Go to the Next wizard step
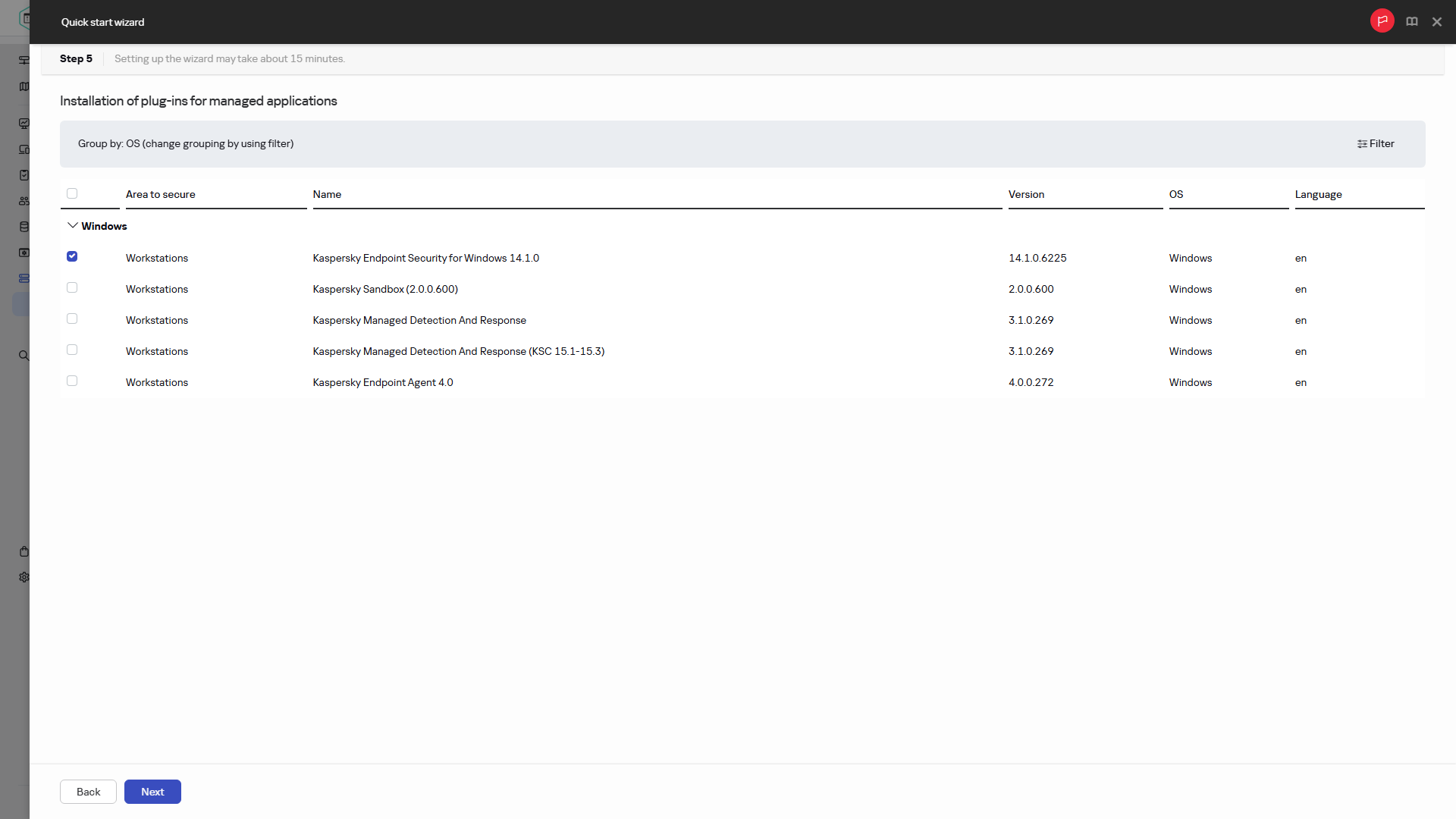This screenshot has height=819, width=1456. [x=152, y=792]
